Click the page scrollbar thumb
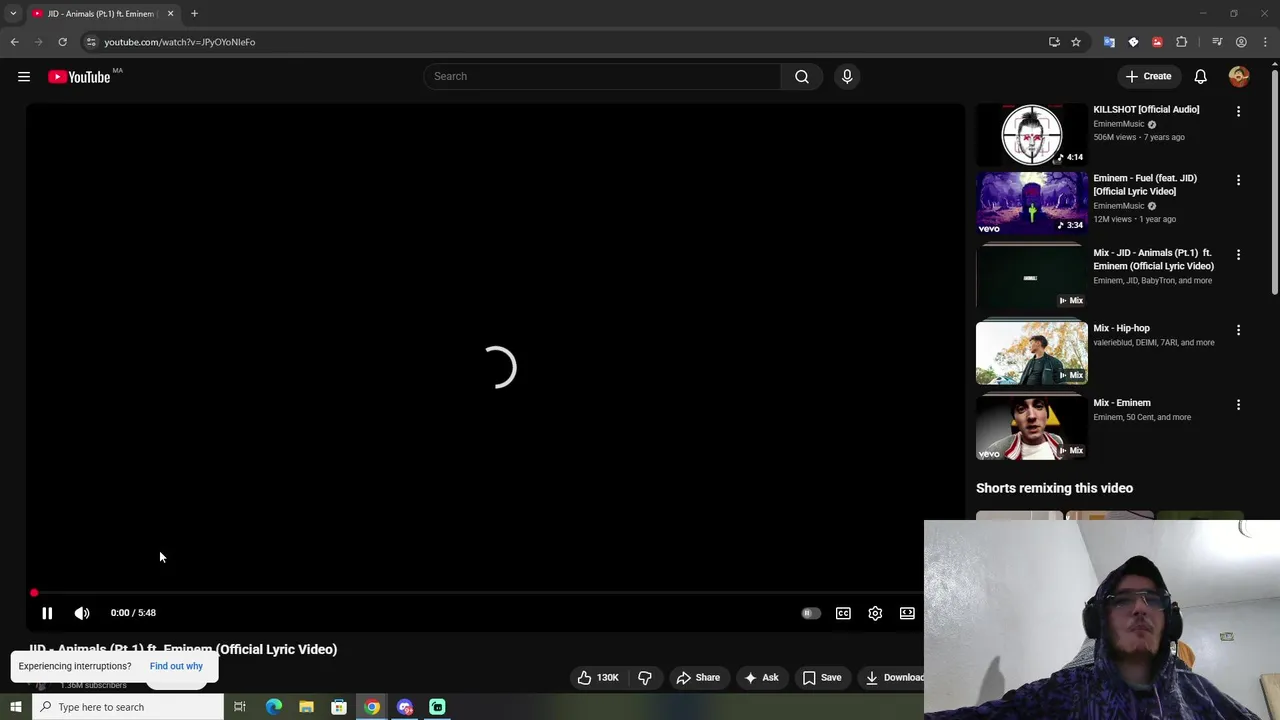1280x720 pixels. [x=1275, y=184]
